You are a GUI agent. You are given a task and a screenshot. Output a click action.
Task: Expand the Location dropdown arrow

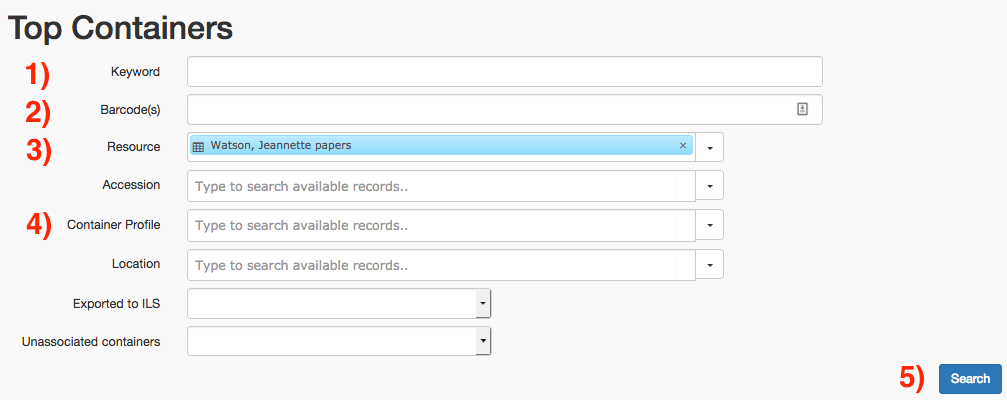[x=709, y=265]
